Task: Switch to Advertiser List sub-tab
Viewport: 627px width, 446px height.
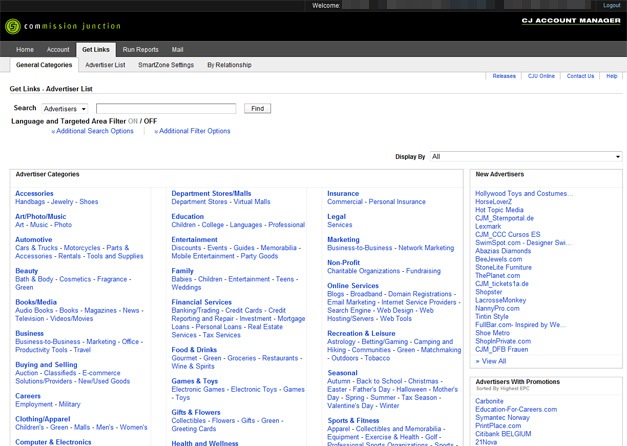Action: (105, 65)
